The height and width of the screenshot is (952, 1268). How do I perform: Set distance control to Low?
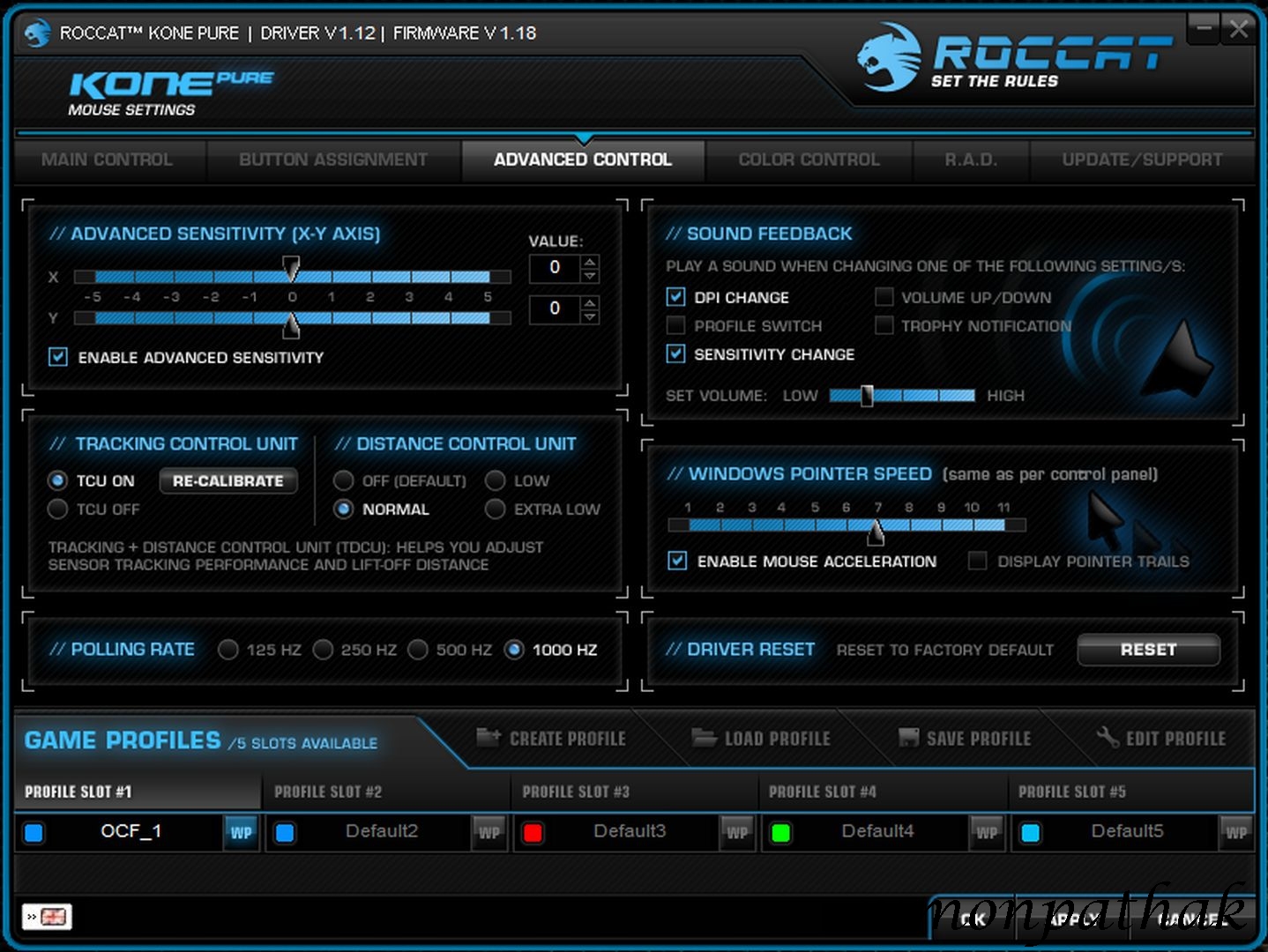[x=495, y=480]
